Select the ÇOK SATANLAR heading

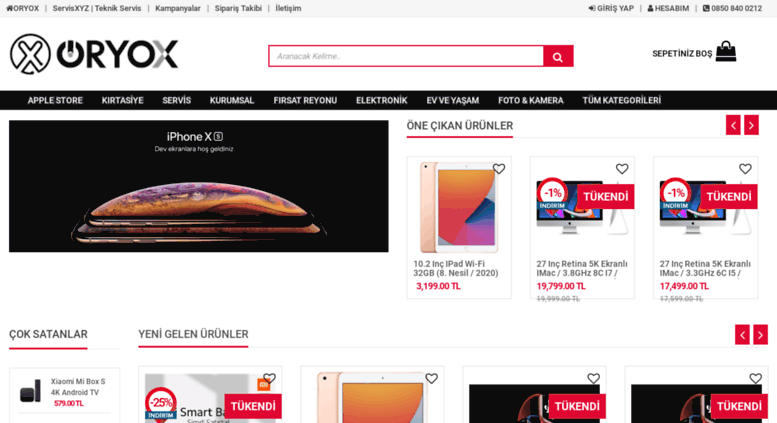(48, 334)
